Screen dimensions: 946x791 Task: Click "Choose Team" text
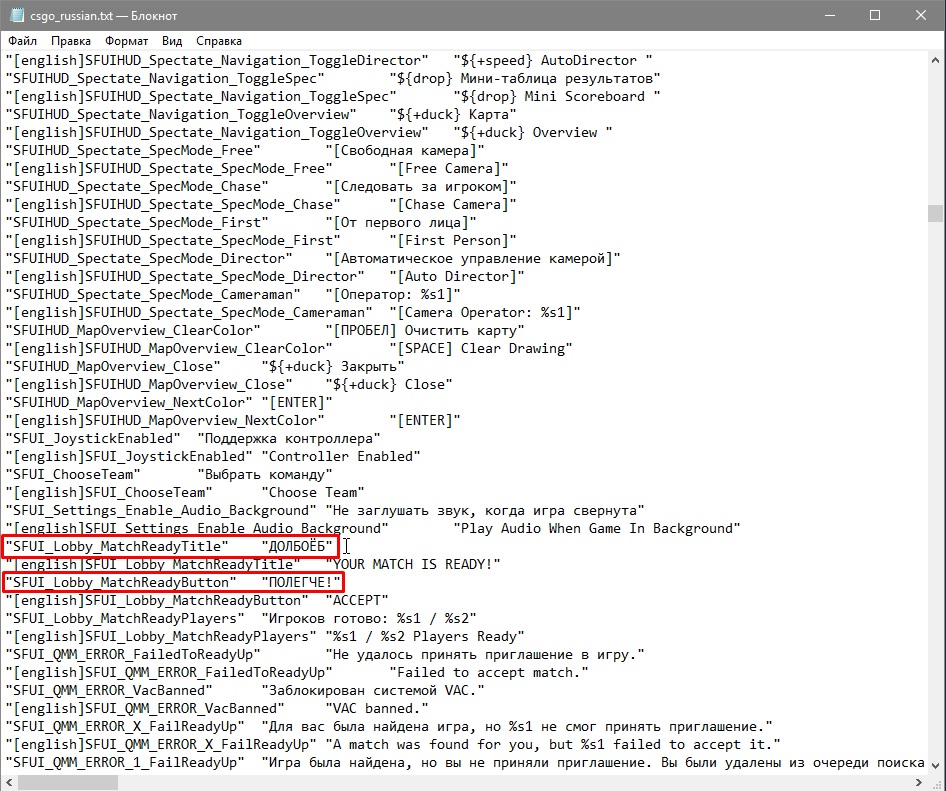tap(313, 493)
